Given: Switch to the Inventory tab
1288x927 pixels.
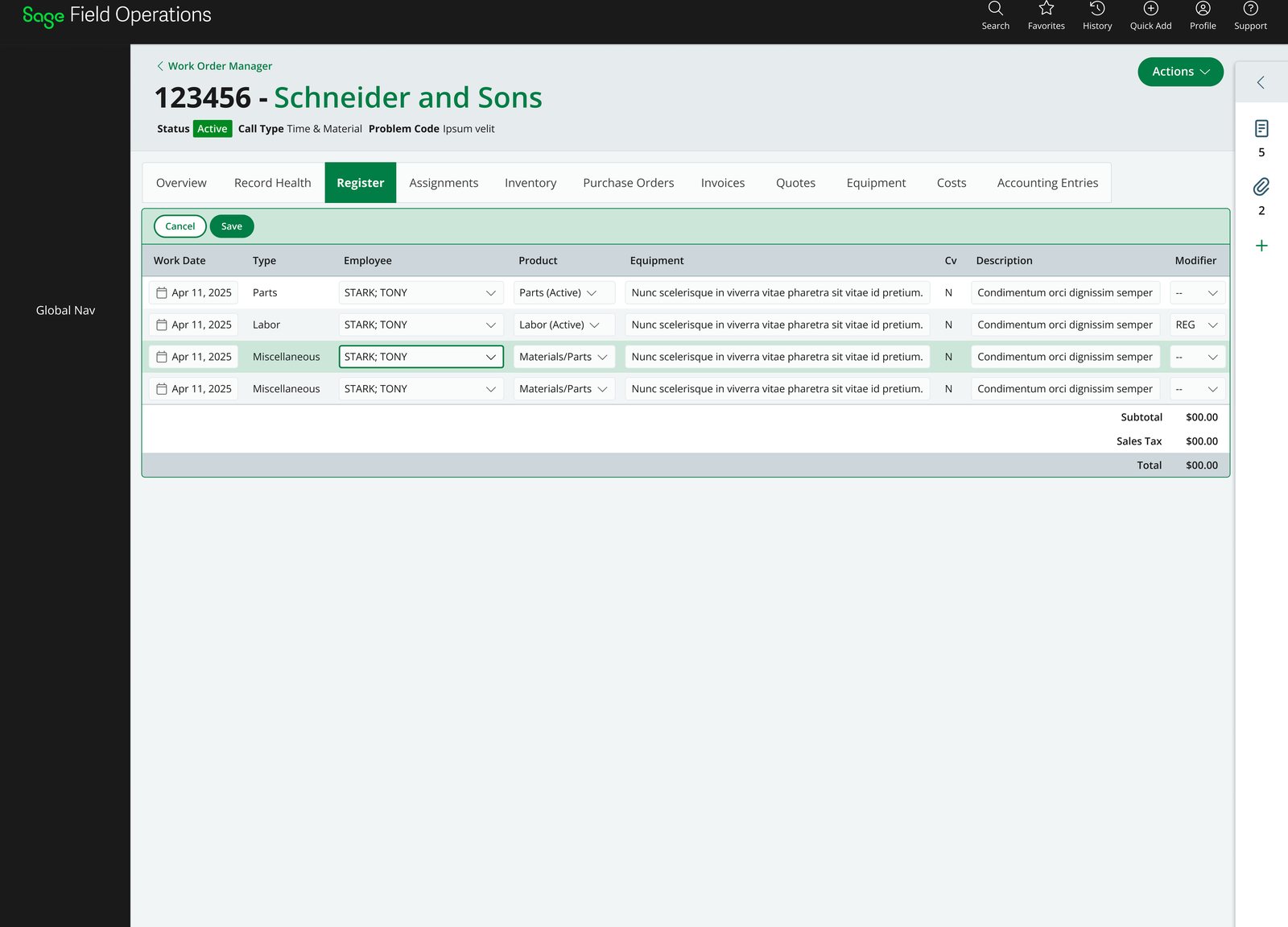Looking at the screenshot, I should [530, 183].
